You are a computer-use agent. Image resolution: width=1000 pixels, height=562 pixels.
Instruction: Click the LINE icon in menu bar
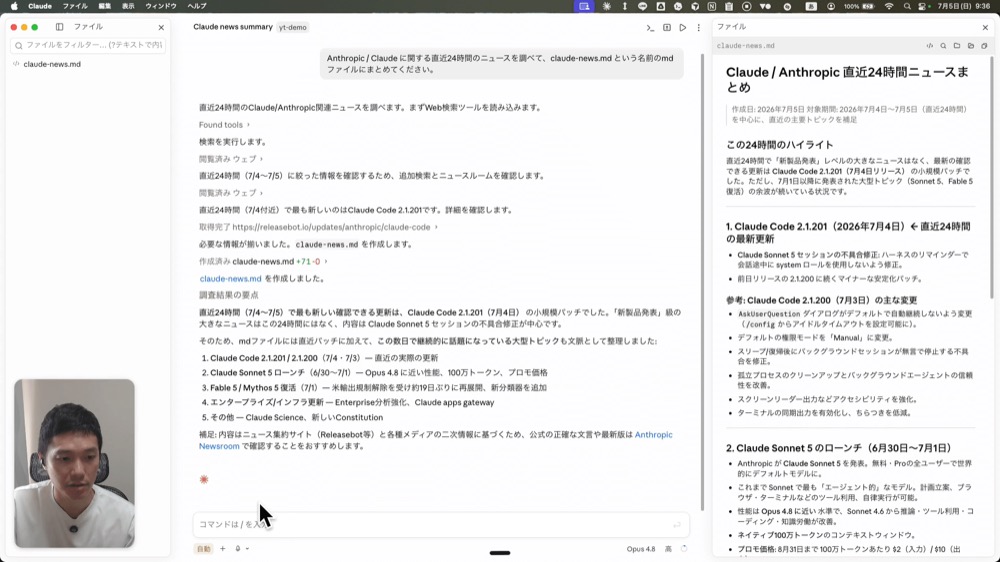(x=642, y=6)
